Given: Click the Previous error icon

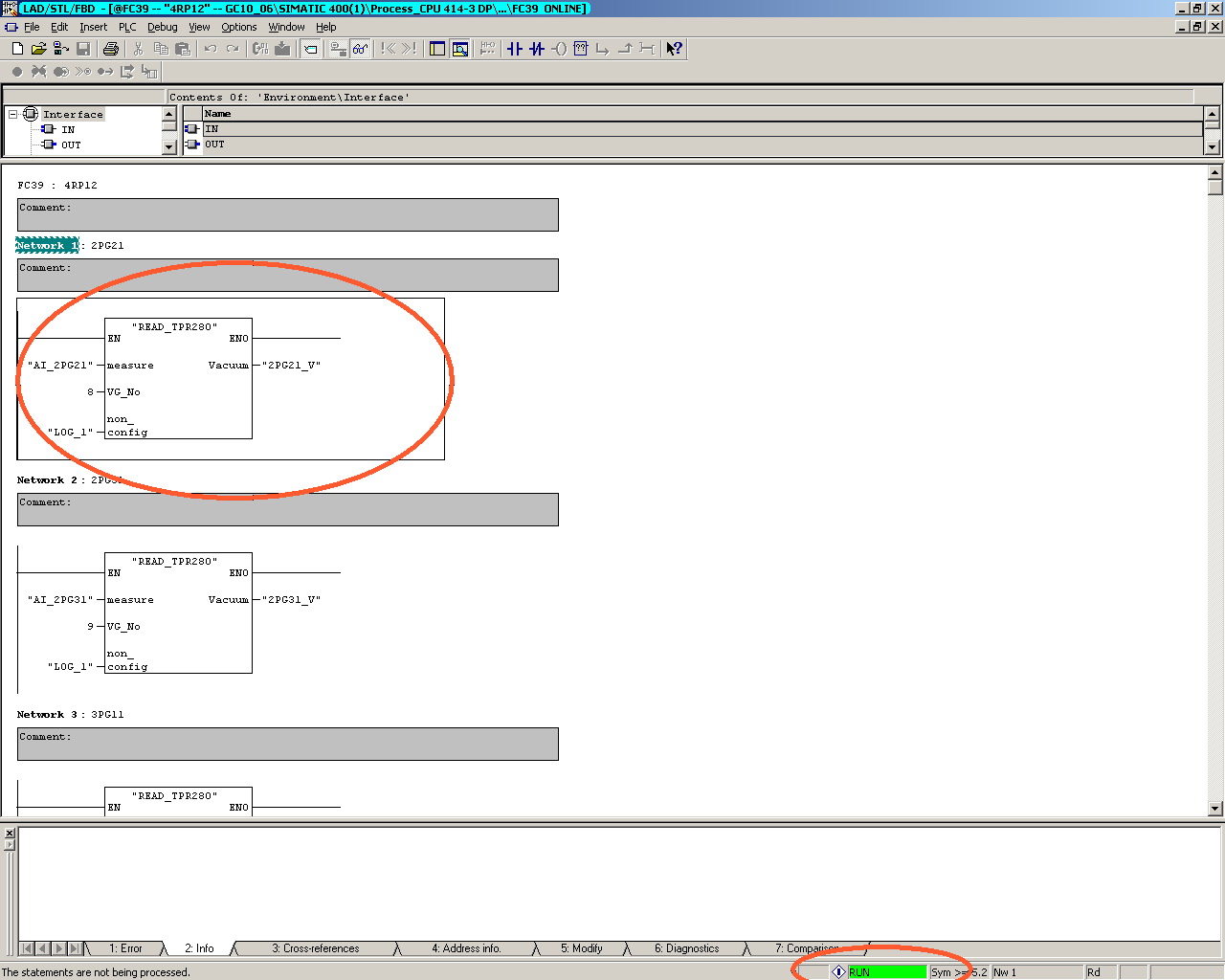Looking at the screenshot, I should (388, 49).
